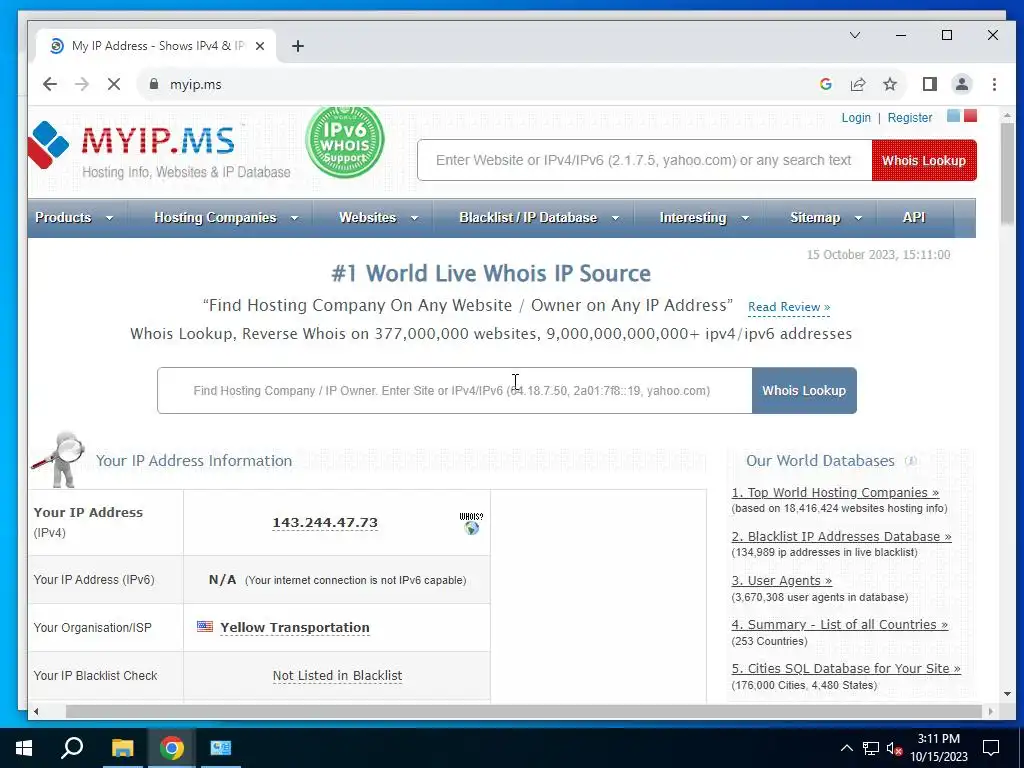The height and width of the screenshot is (768, 1024).
Task: Click the IPv6 Whois Support badge
Action: [345, 141]
